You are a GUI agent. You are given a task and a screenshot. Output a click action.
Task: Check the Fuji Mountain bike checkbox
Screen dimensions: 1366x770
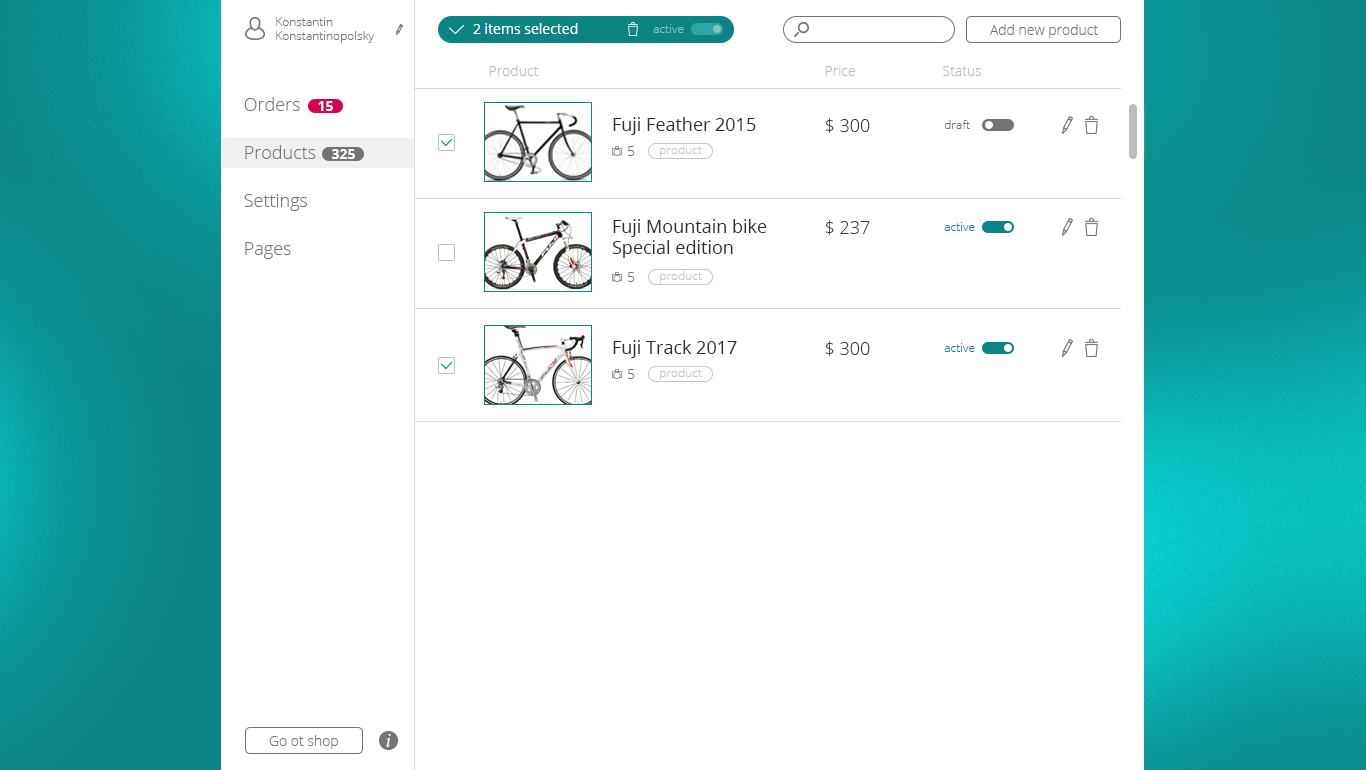447,253
